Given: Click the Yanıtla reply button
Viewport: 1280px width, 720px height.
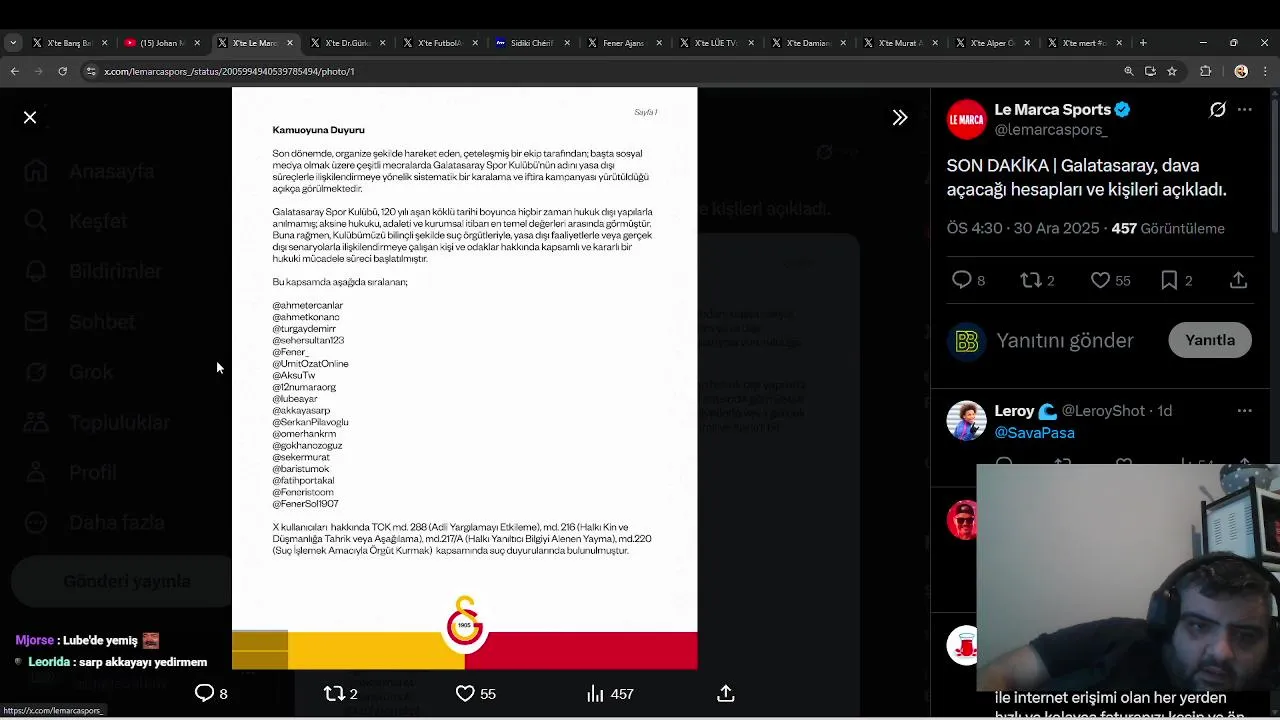Looking at the screenshot, I should pyautogui.click(x=1210, y=340).
